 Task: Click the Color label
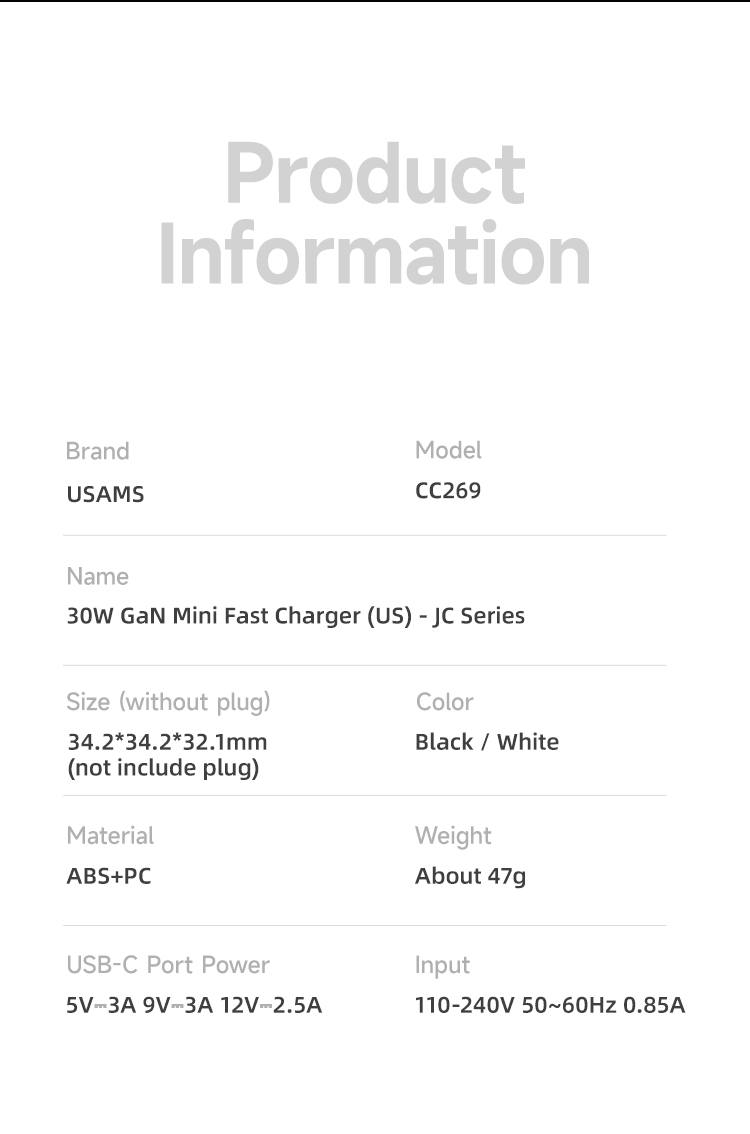(444, 702)
